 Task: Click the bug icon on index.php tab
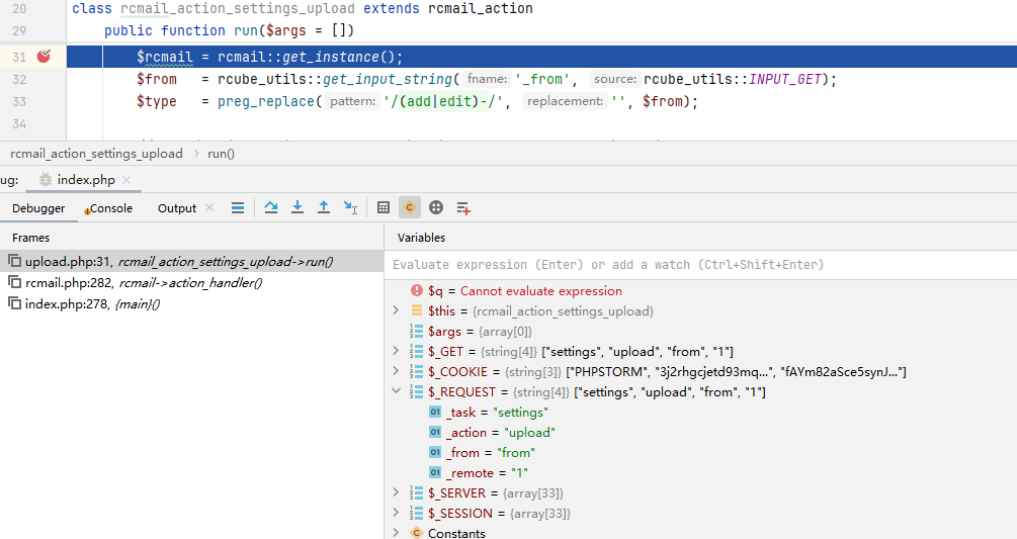coord(45,180)
